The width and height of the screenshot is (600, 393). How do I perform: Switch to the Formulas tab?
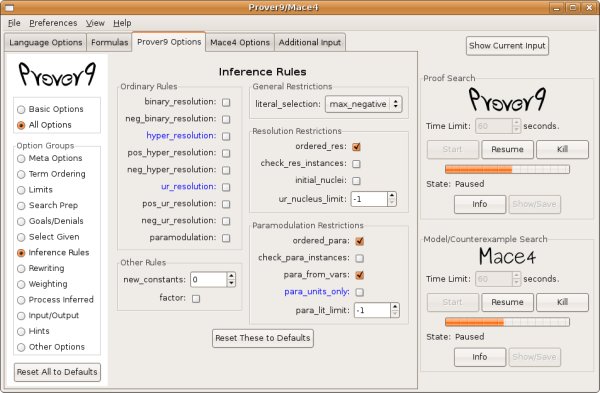(109, 42)
